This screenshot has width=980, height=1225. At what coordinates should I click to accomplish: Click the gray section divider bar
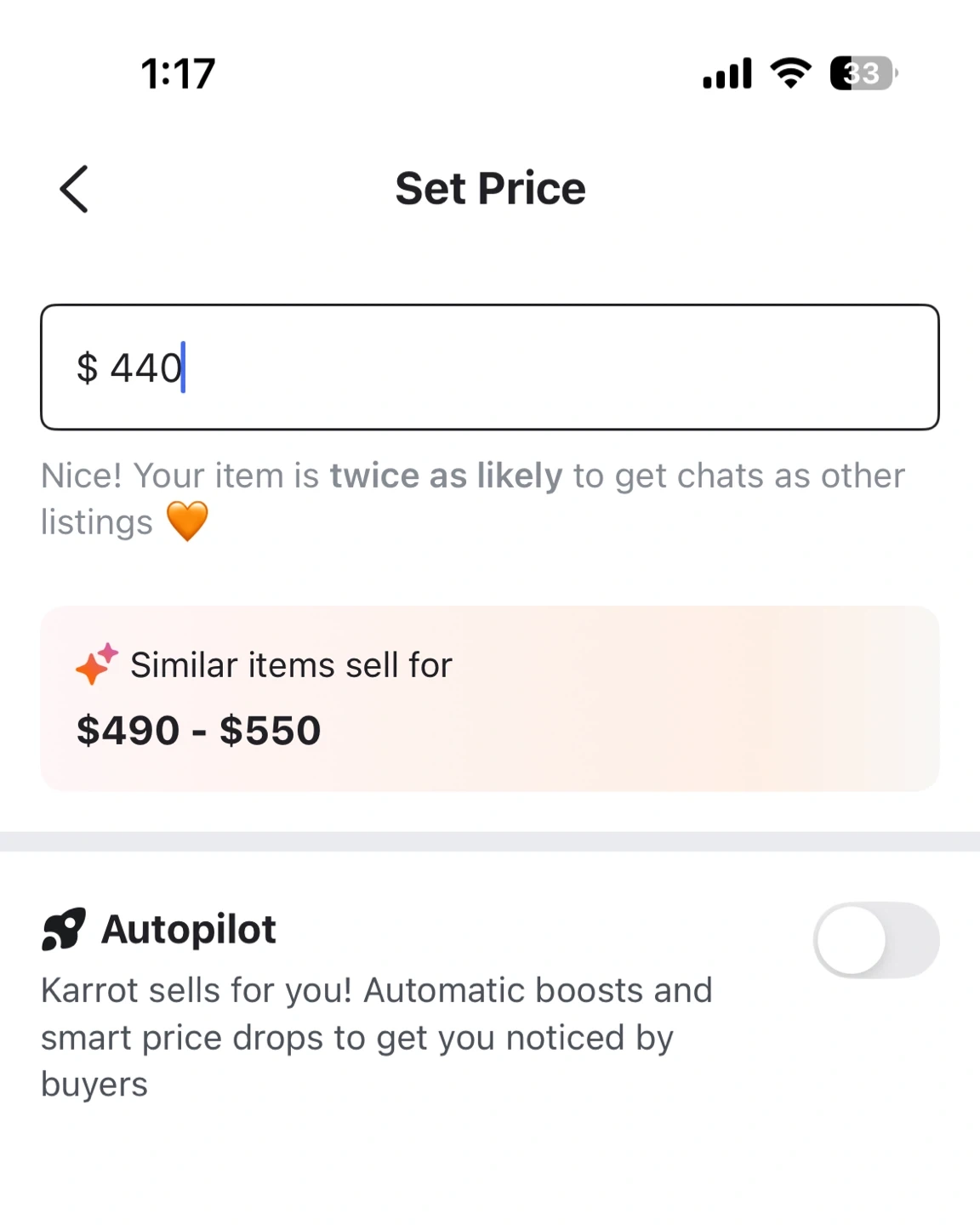coord(490,840)
